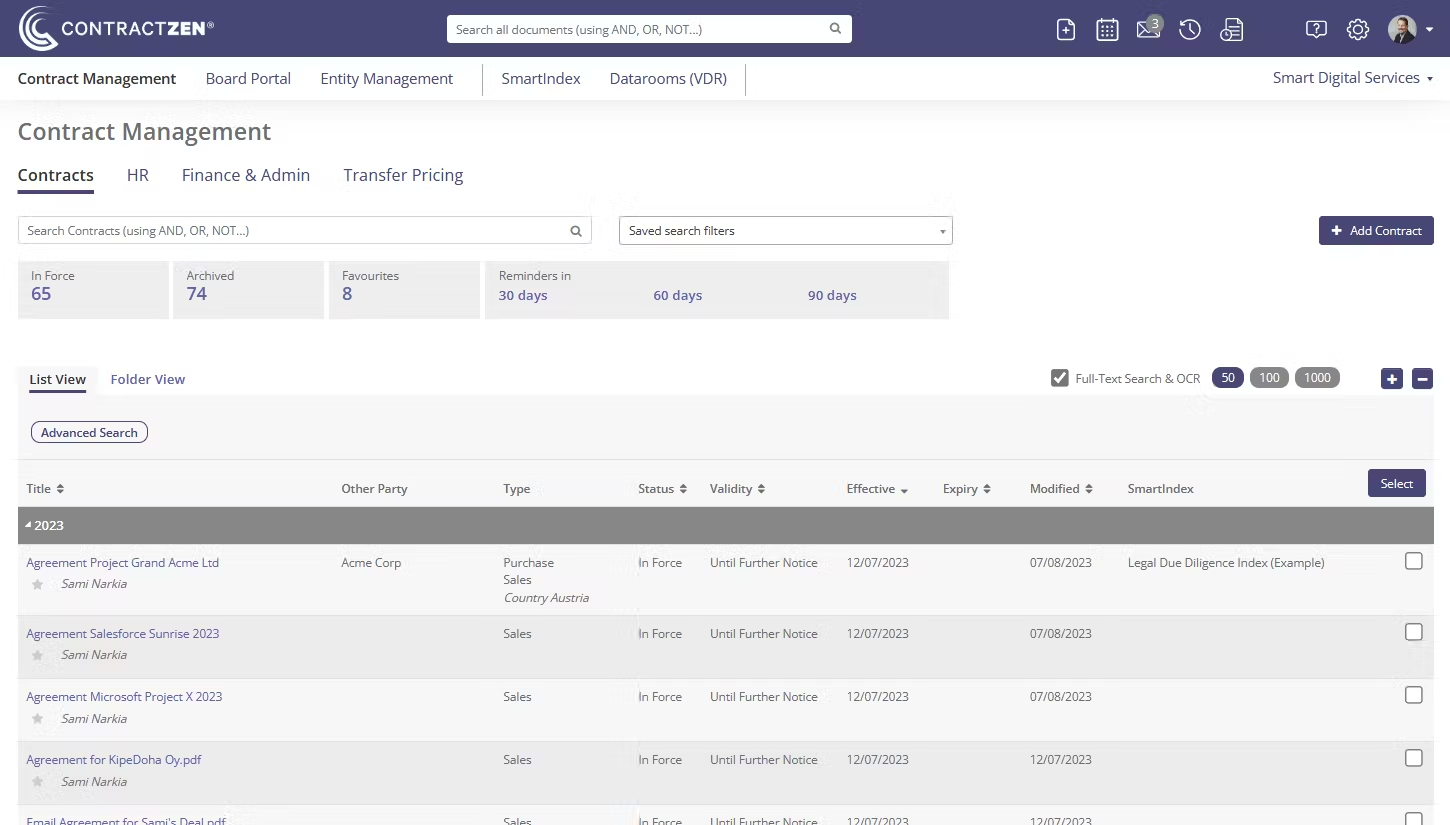Screen dimensions: 1450x825
Task: Toggle the Full-Text Search & OCR checkbox
Action: tap(1060, 378)
